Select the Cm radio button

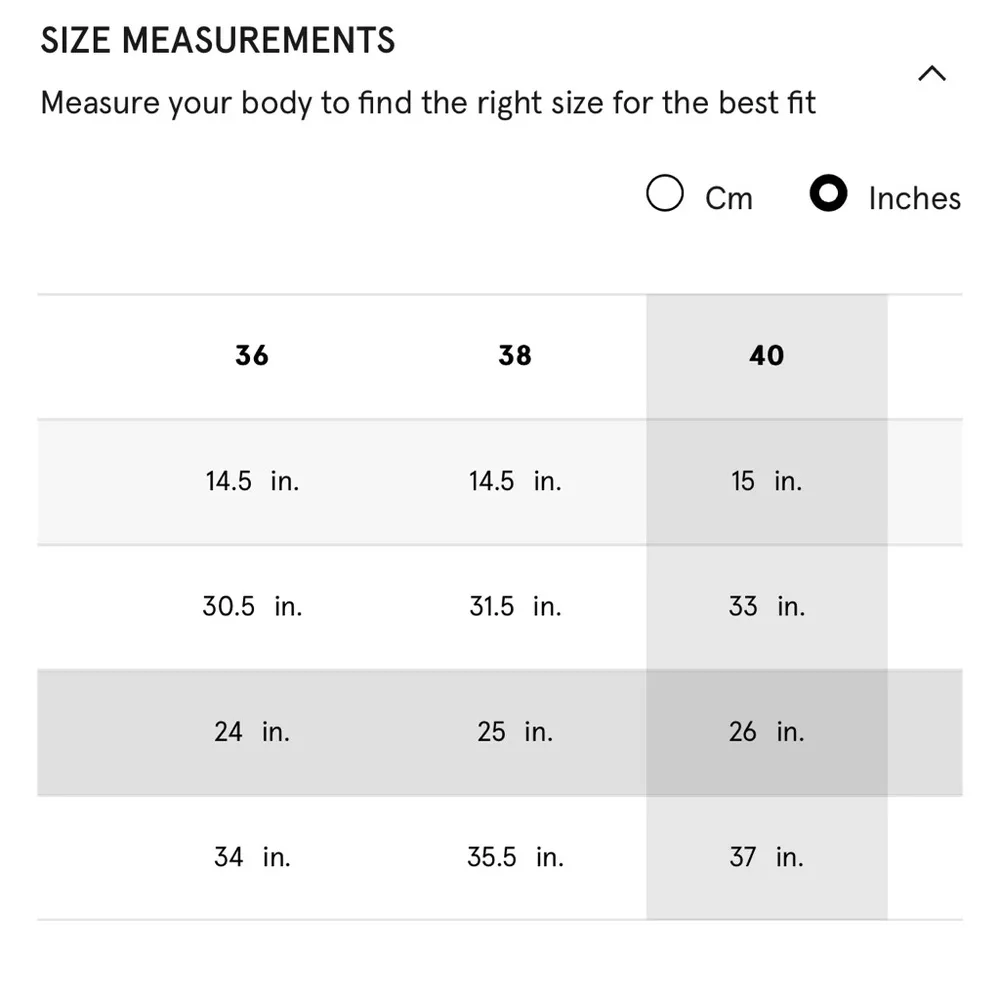[x=665, y=194]
